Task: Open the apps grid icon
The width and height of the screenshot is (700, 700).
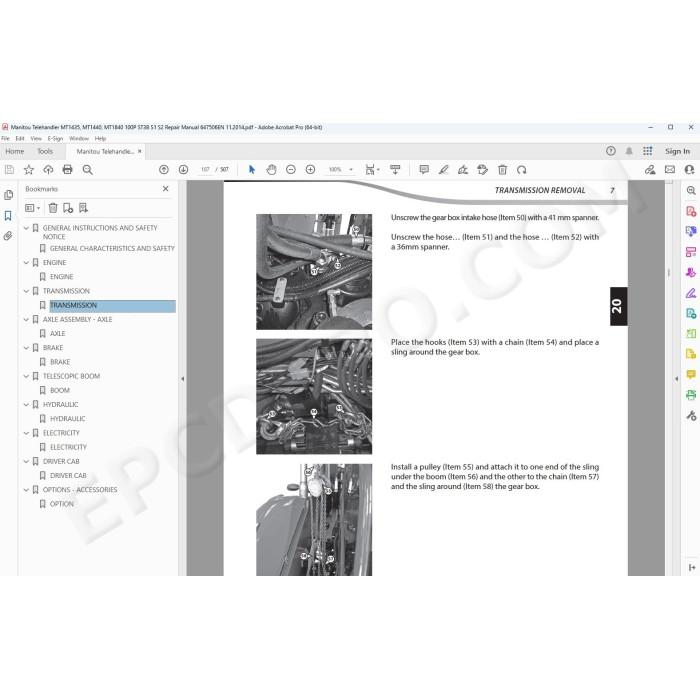Action: point(648,151)
